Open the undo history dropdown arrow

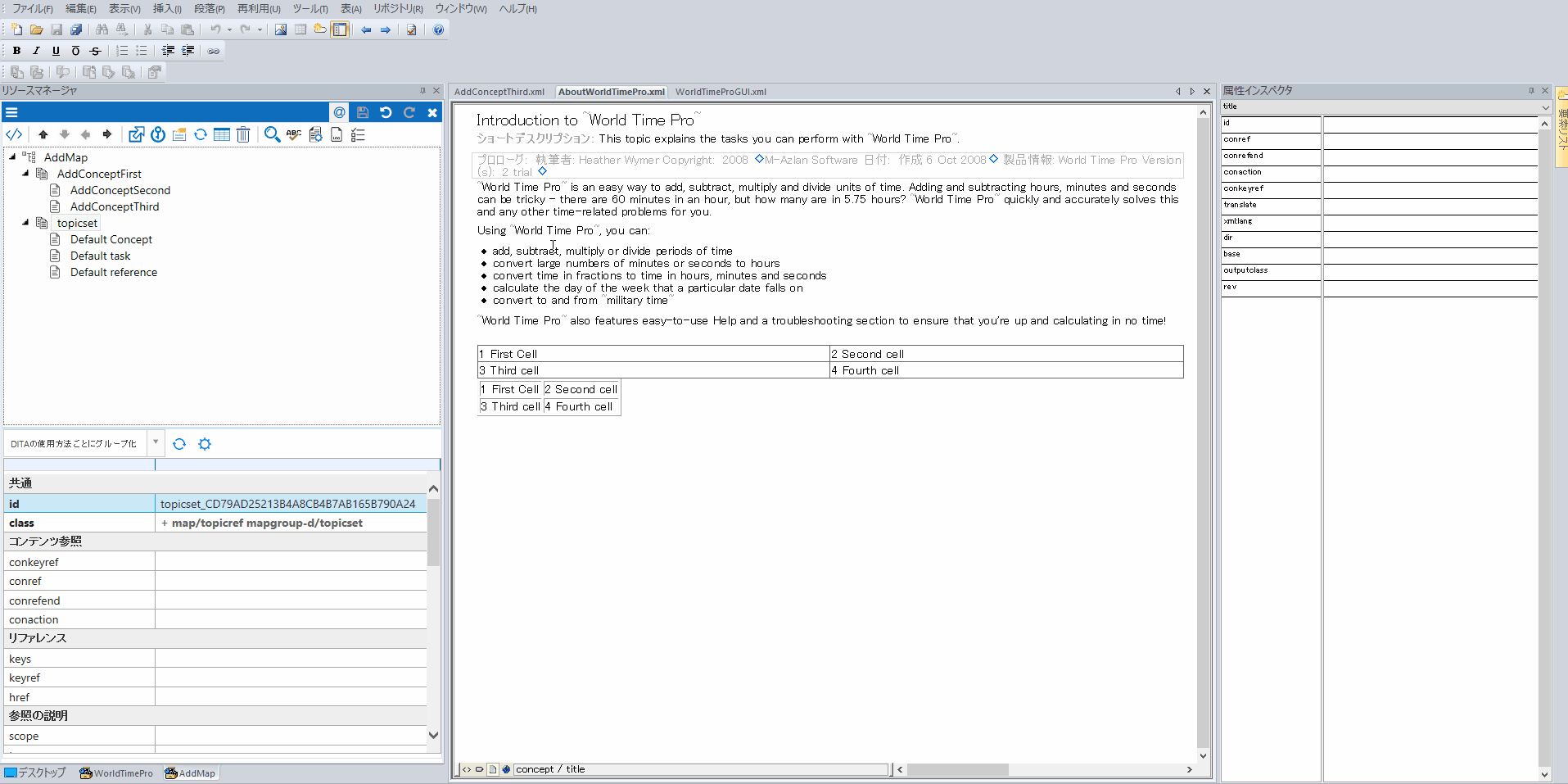(x=229, y=29)
